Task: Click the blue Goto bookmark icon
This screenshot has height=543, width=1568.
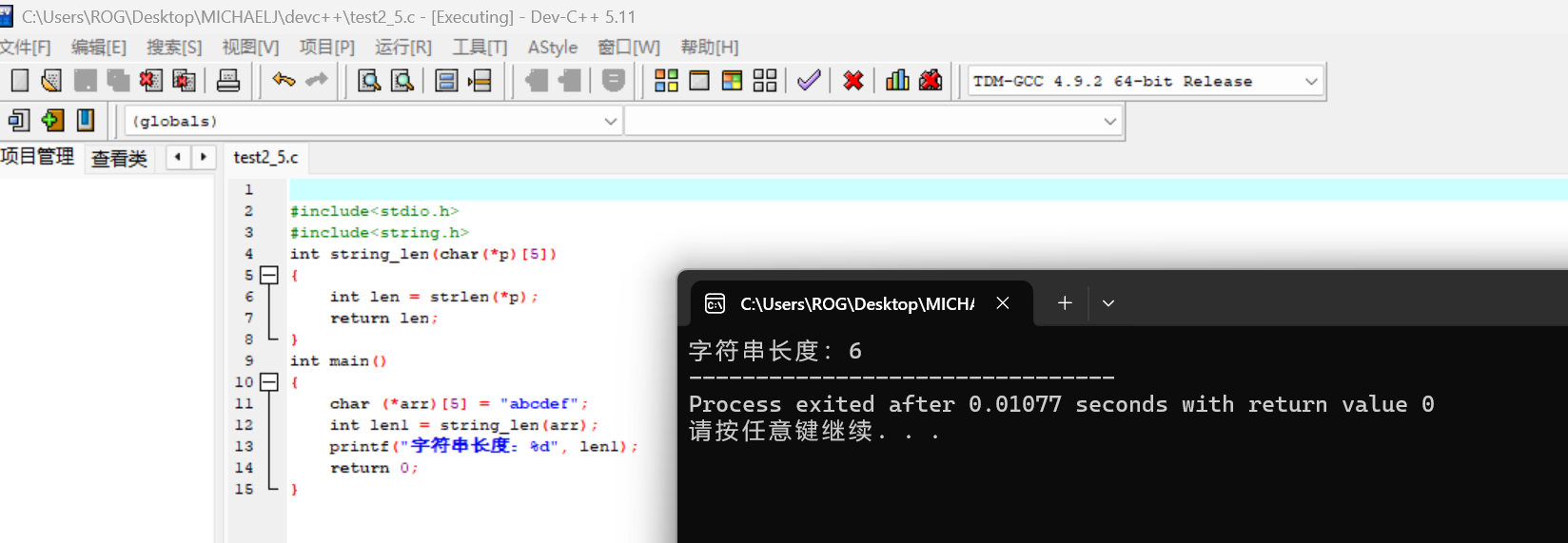Action: point(86,120)
